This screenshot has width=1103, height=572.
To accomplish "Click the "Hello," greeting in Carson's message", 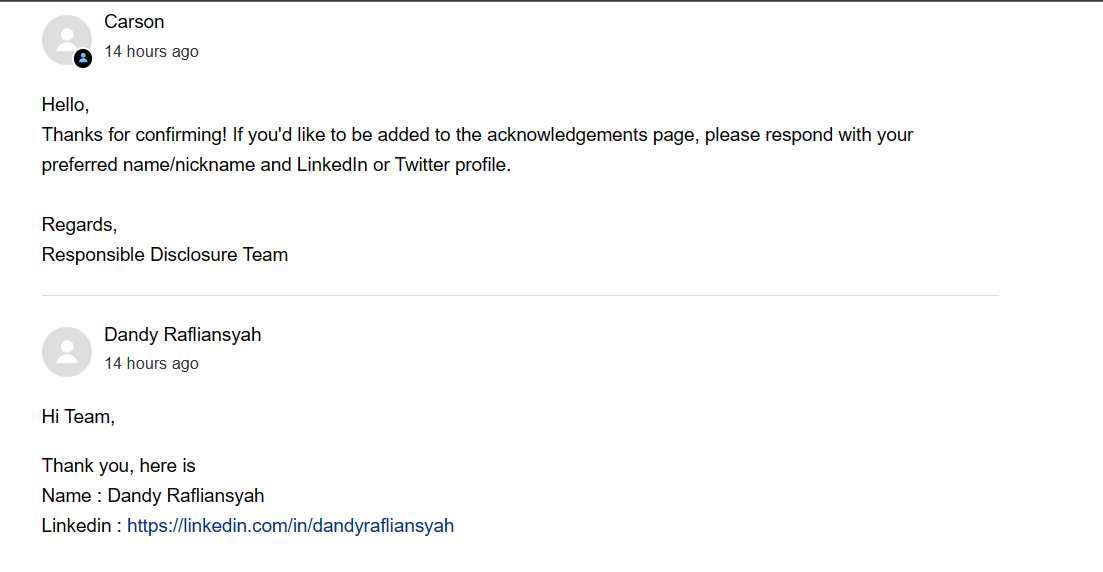I will 65,104.
